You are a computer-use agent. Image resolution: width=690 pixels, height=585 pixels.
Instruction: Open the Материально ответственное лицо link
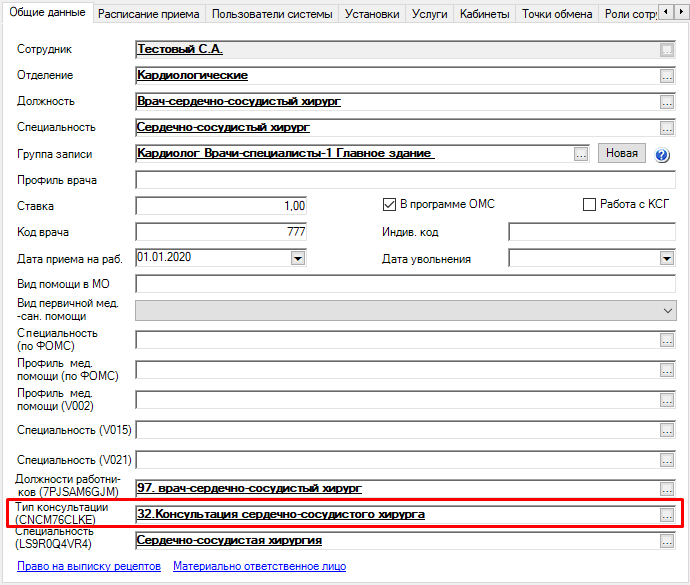pos(260,566)
